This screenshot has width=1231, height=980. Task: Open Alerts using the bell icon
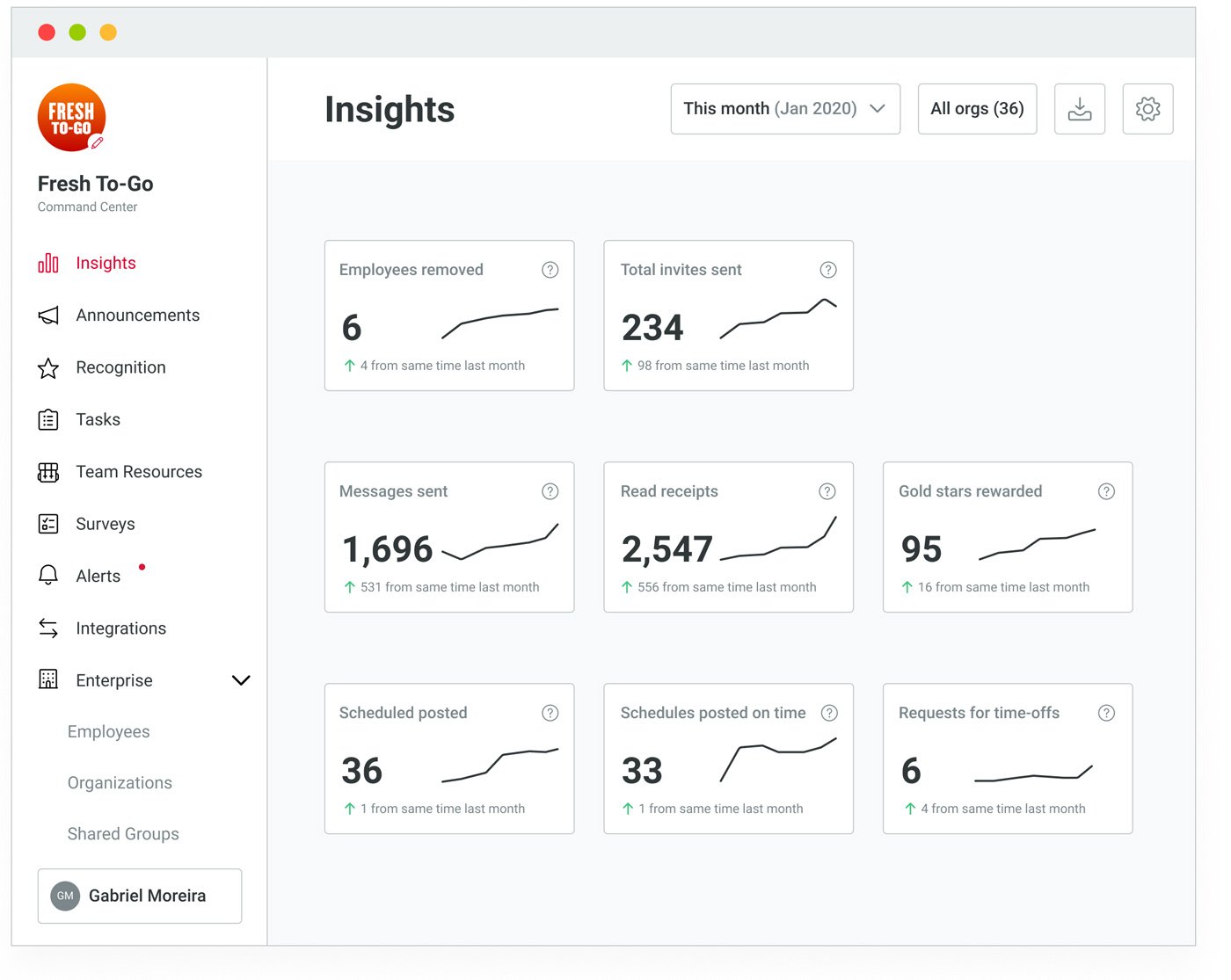(47, 575)
